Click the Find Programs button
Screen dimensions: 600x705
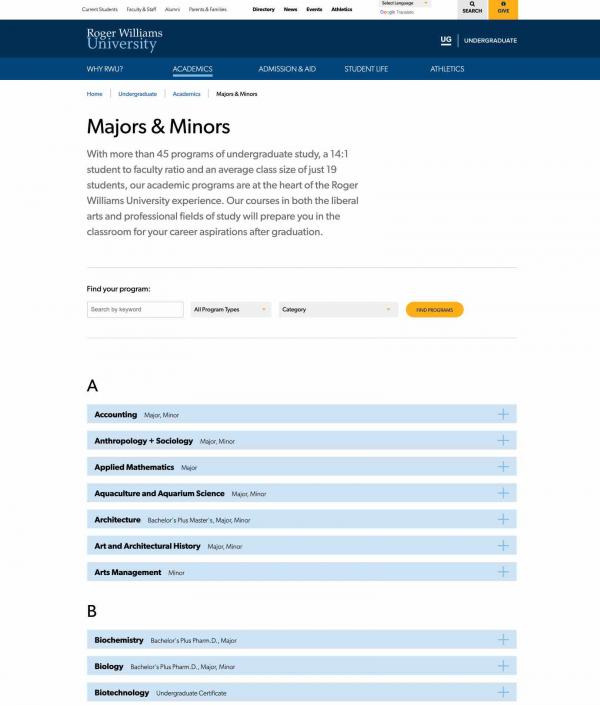[x=434, y=310]
